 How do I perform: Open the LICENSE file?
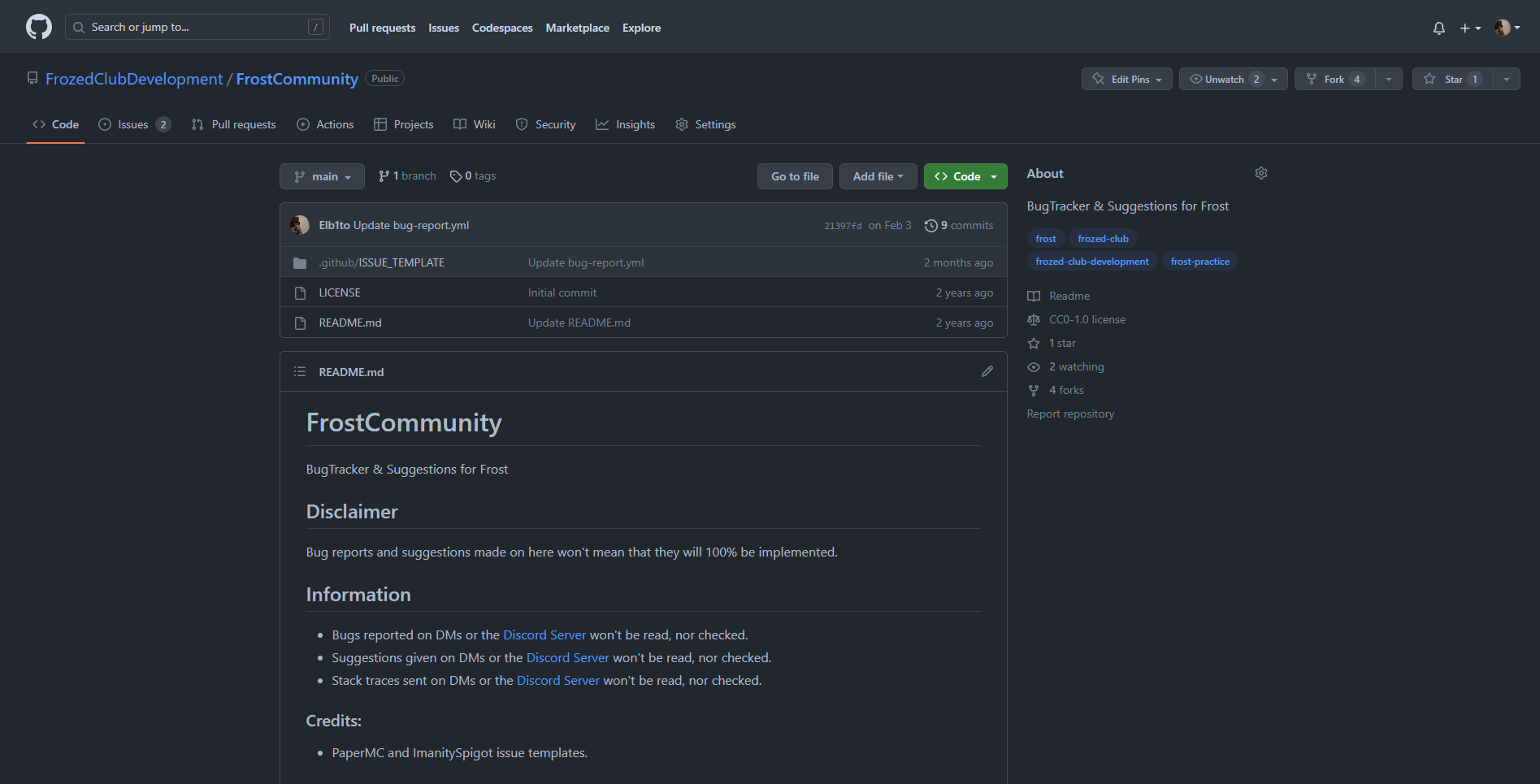tap(340, 292)
